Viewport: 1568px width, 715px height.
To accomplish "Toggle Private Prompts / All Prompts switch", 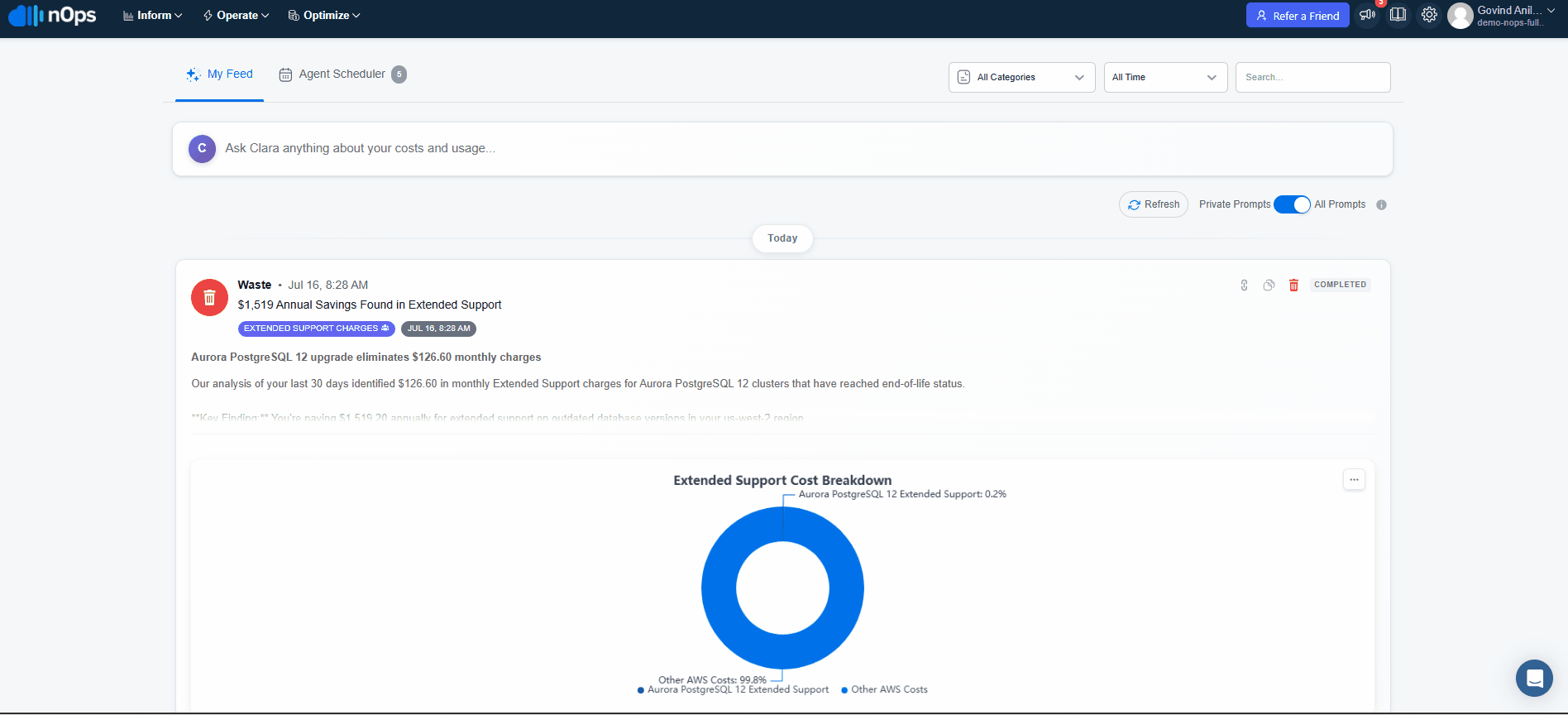I will (x=1291, y=204).
